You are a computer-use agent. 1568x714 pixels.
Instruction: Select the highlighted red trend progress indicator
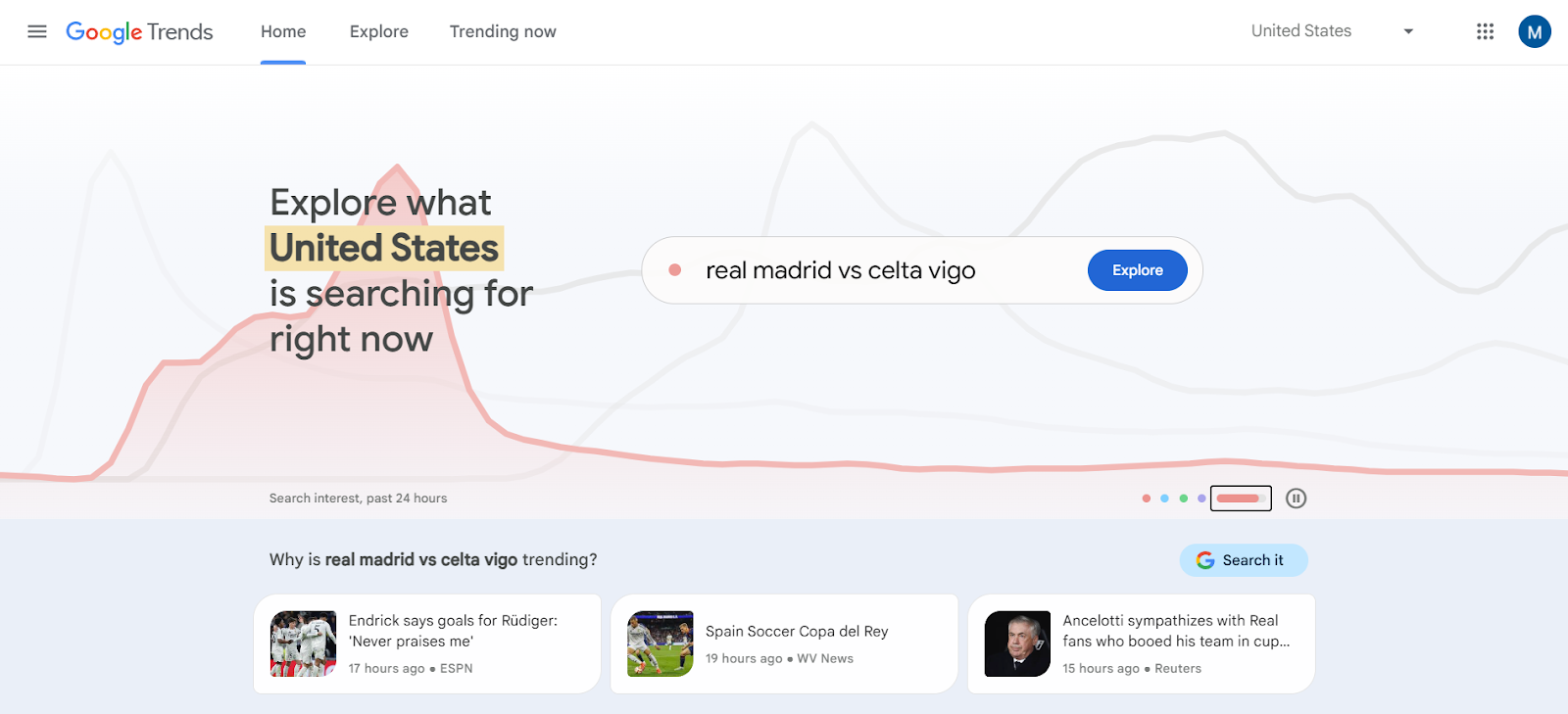click(1241, 499)
